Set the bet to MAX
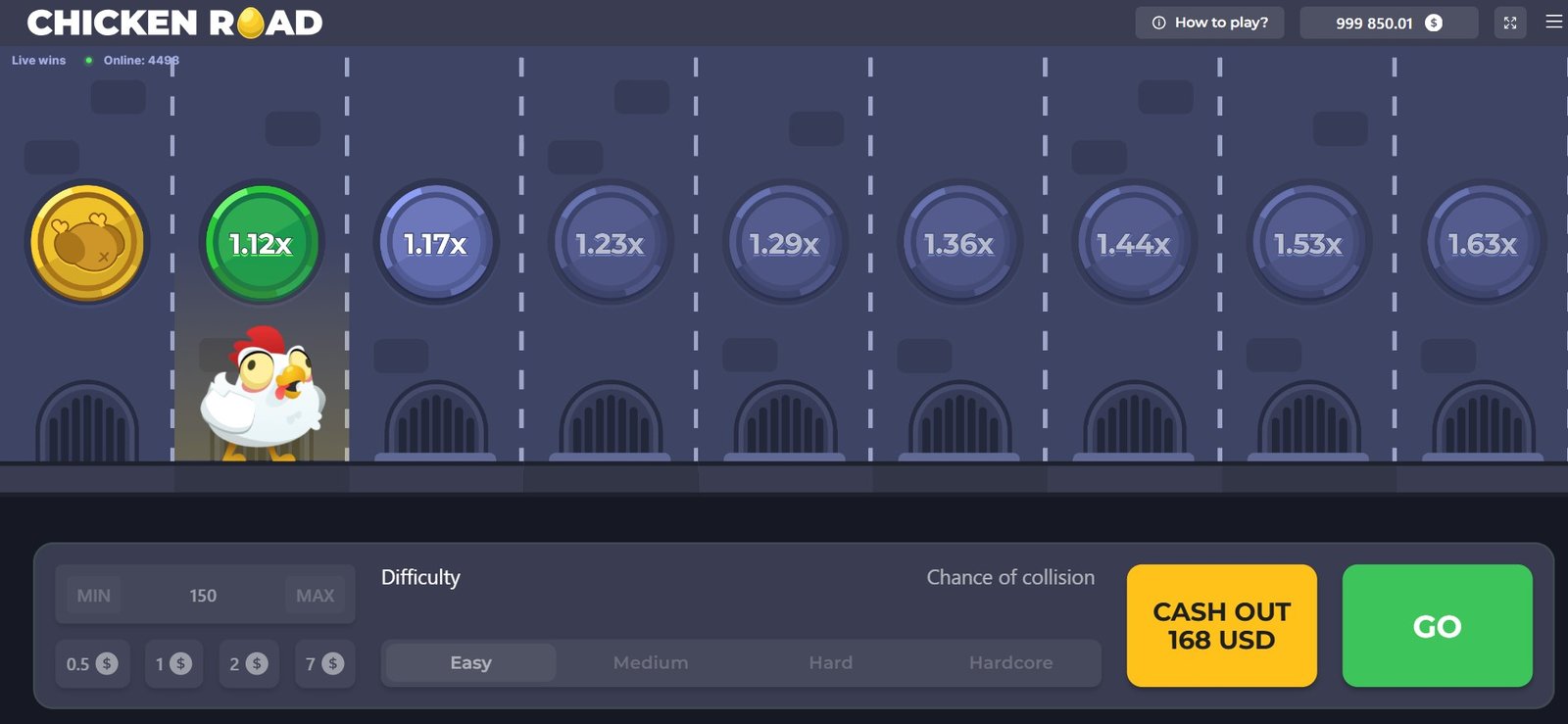 pos(315,596)
